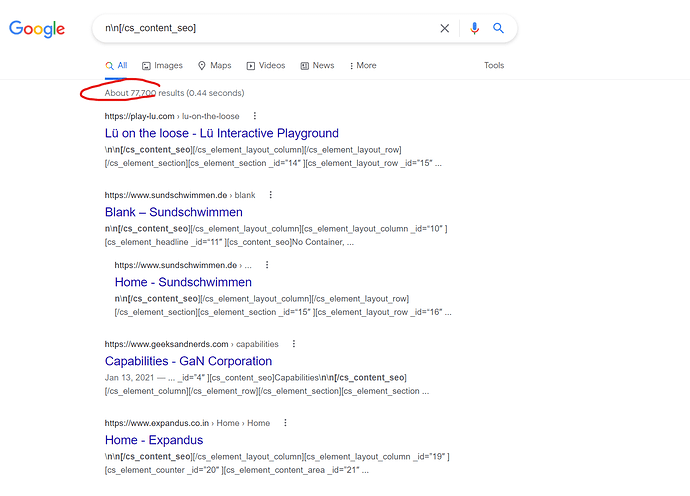
Task: Click the sundschwimmen.de › blank URL breadcrumb
Action: click(180, 195)
